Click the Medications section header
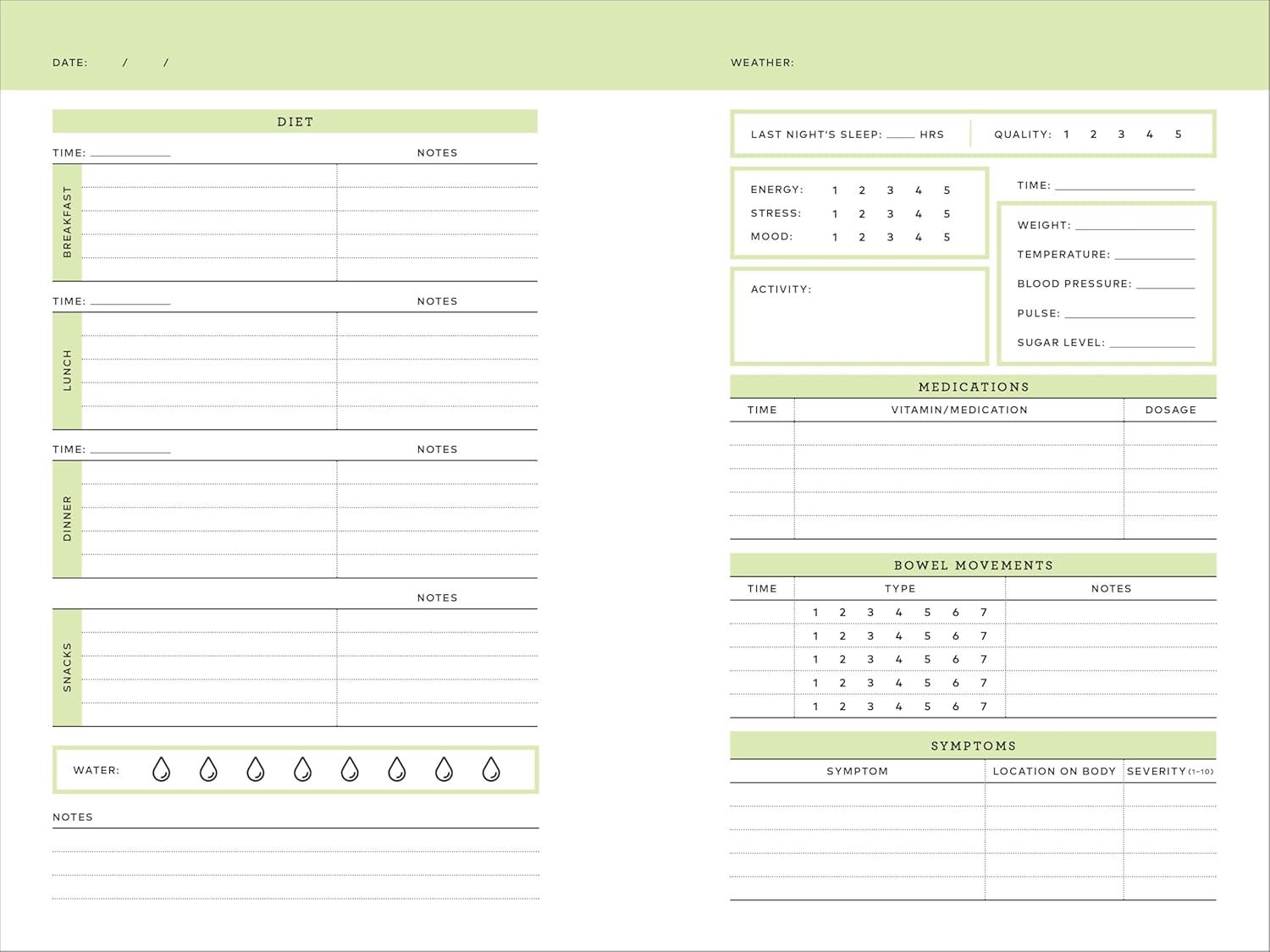Screen dimensions: 1270x952 [x=974, y=387]
